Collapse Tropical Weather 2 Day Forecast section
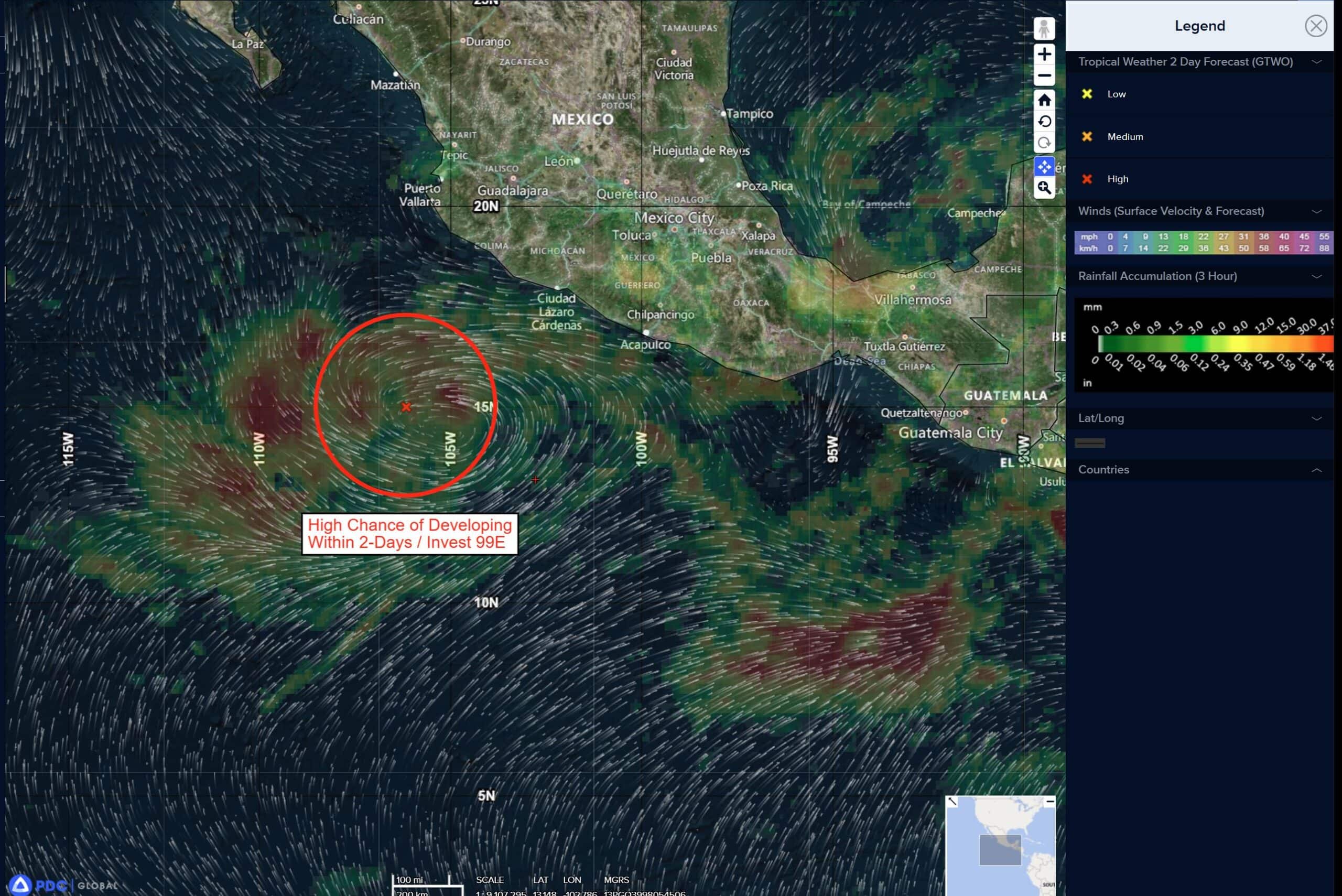This screenshot has height=896, width=1342. click(1316, 62)
